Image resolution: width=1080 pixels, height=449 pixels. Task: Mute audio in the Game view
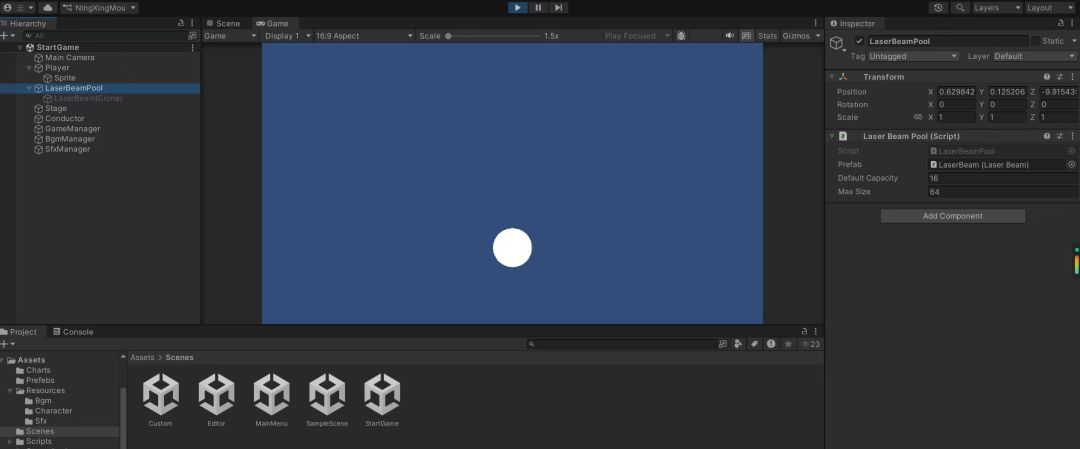tap(730, 36)
